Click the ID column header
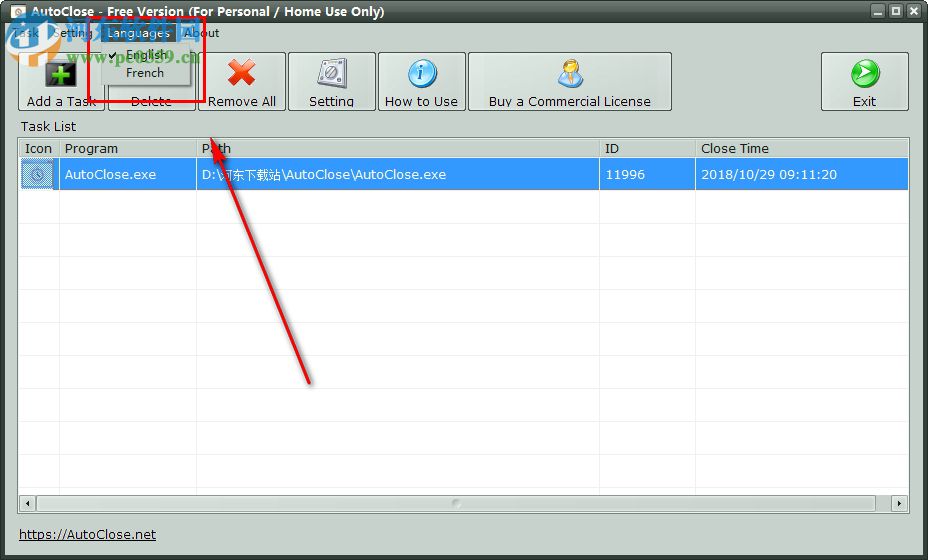 pyautogui.click(x=647, y=149)
